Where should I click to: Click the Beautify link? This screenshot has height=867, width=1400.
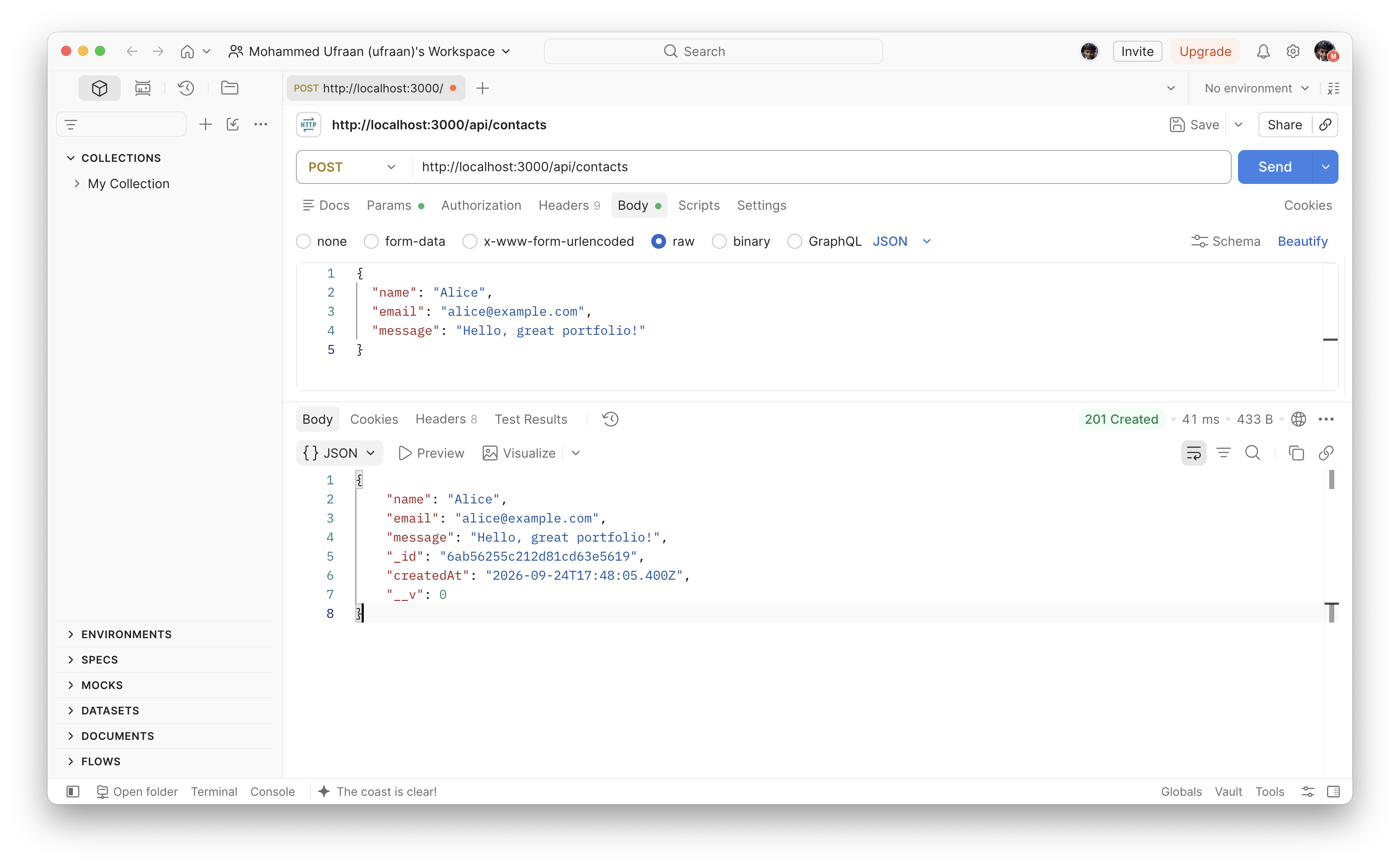pos(1302,242)
